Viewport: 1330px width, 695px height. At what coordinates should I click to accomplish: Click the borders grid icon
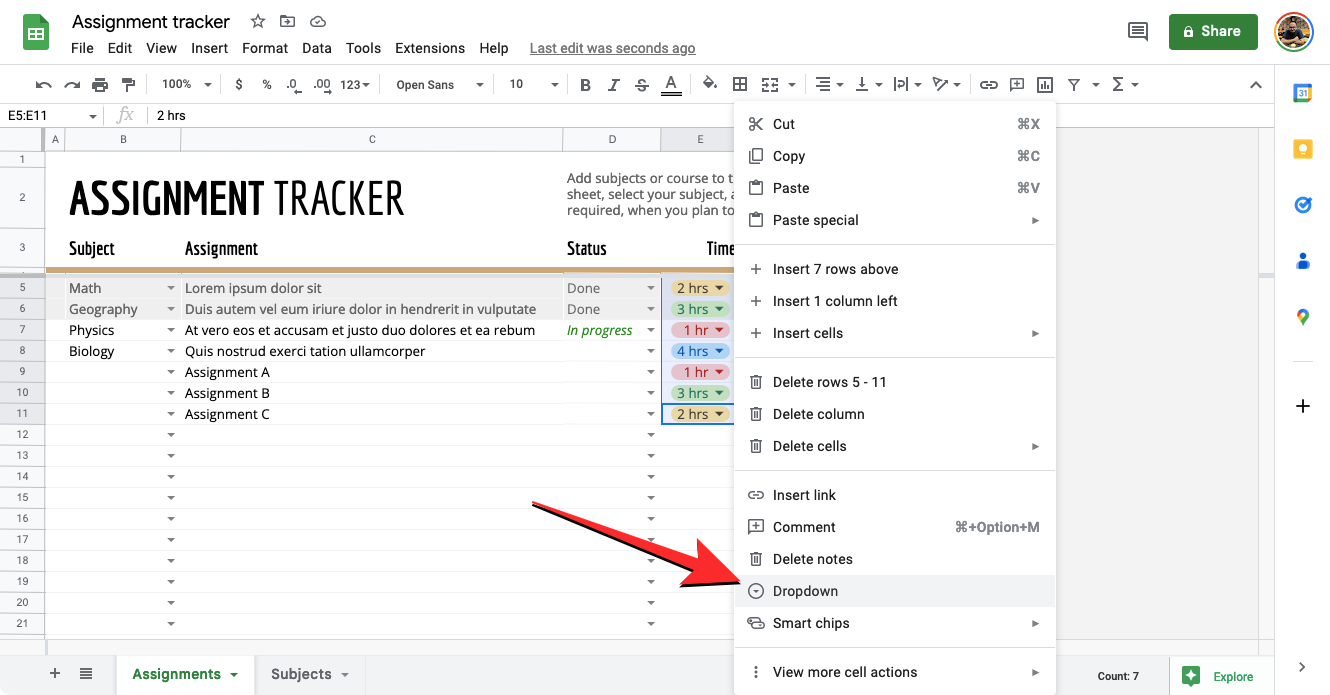tap(740, 85)
